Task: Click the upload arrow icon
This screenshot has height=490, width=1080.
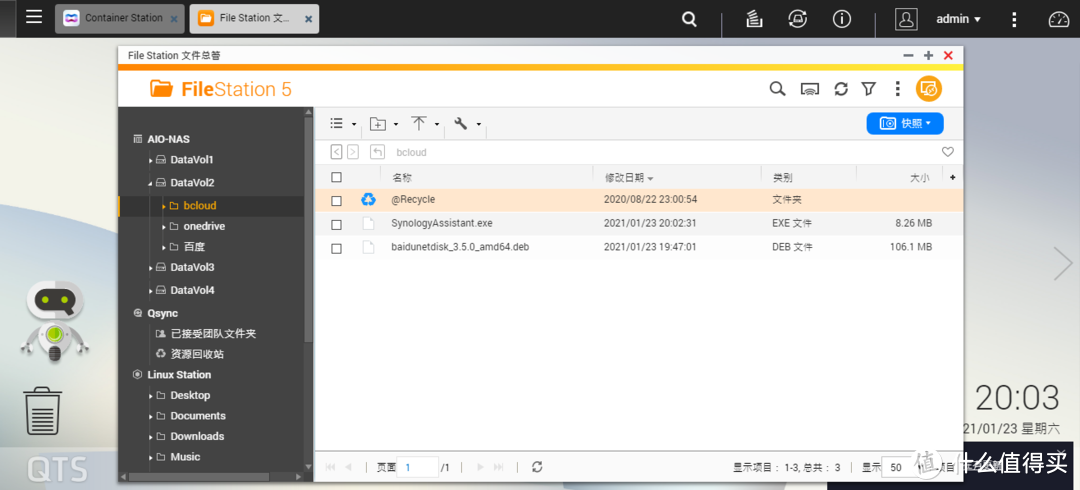Action: coord(419,123)
